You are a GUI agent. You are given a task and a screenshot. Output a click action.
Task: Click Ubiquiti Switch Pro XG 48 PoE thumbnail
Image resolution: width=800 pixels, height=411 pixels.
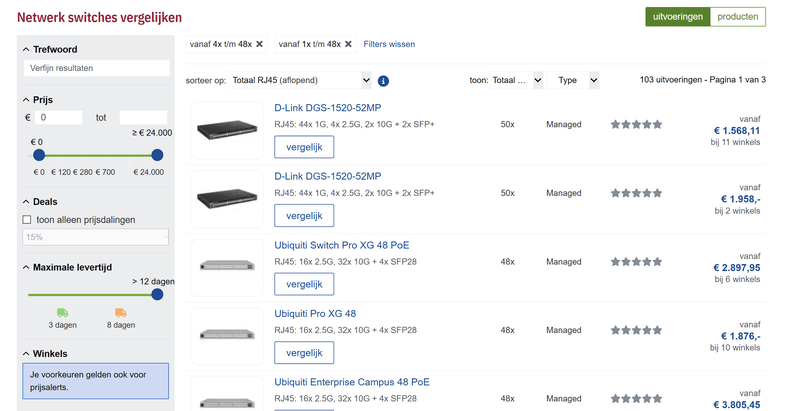(x=227, y=266)
